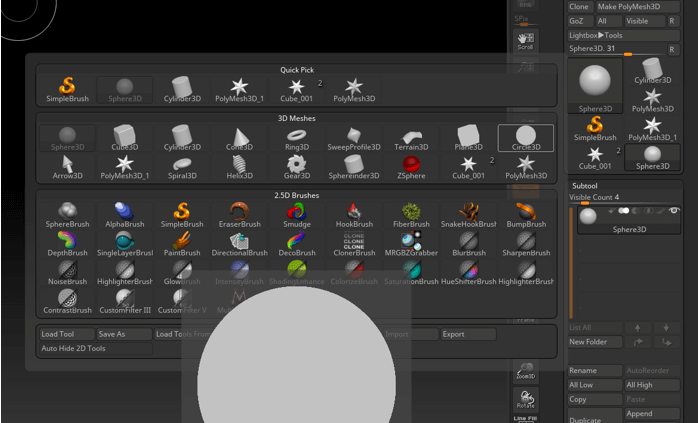Click the Clone button
Screen dimensions: 698x423
pyautogui.click(x=580, y=7)
